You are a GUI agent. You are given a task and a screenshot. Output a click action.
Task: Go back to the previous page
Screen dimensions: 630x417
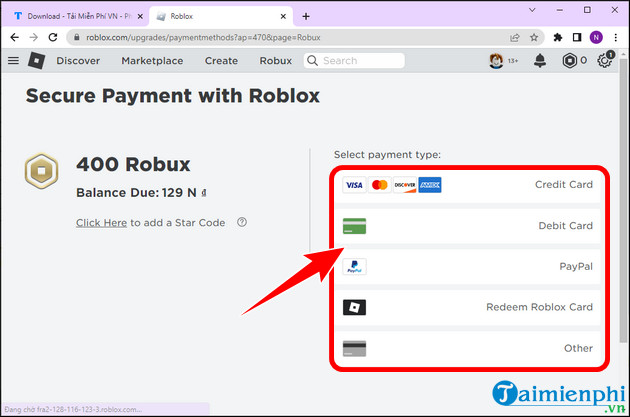[x=14, y=37]
